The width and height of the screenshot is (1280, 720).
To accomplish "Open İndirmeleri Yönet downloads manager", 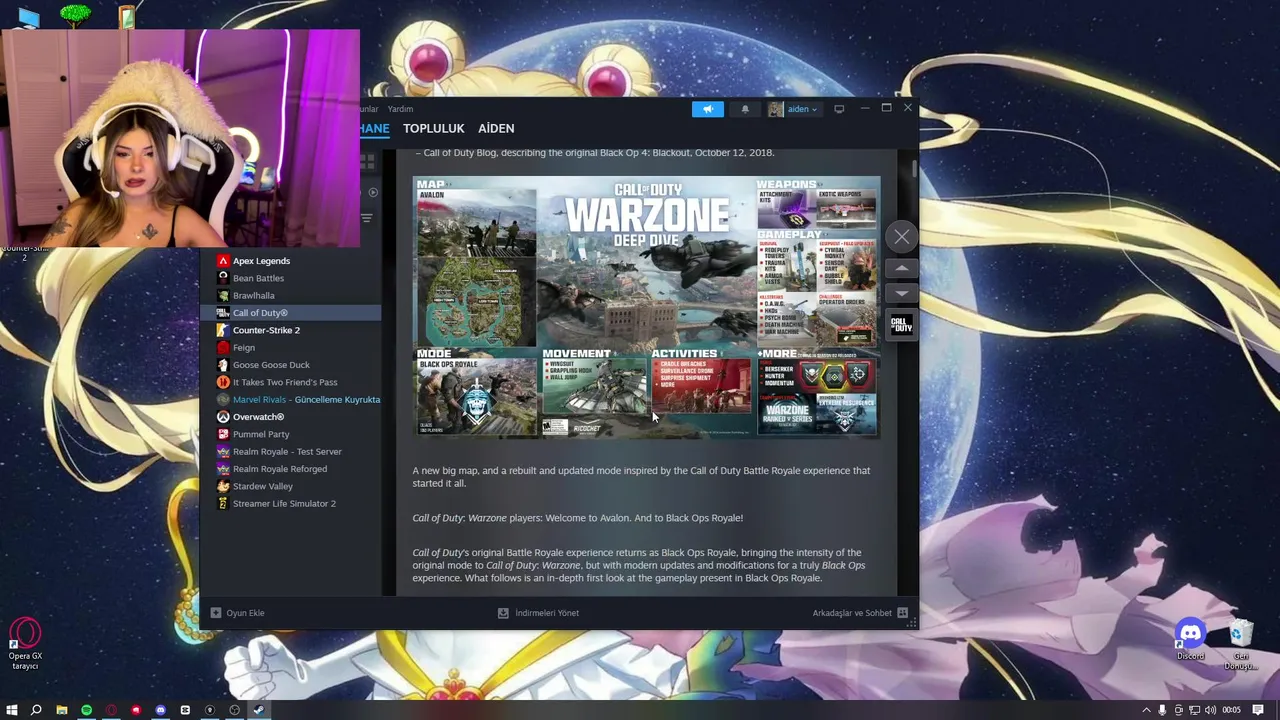I will 538,613.
